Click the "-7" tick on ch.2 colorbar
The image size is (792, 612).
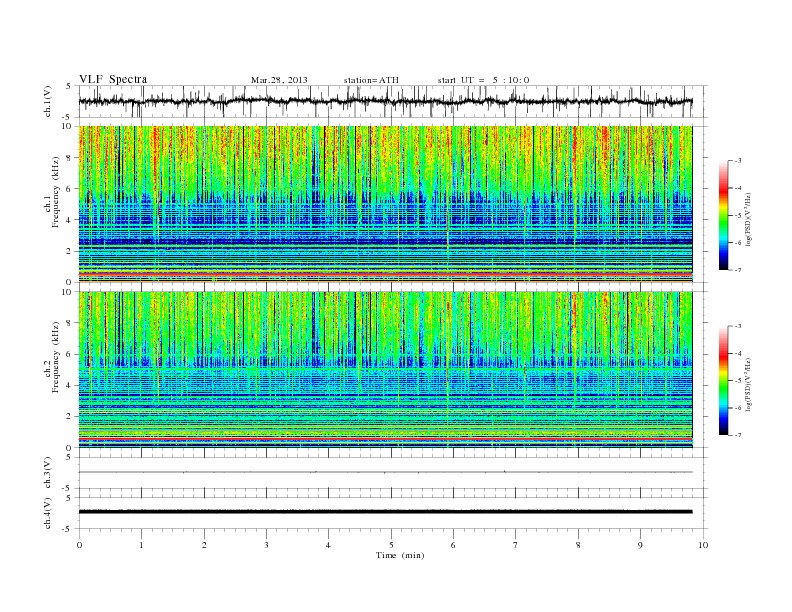pos(738,435)
